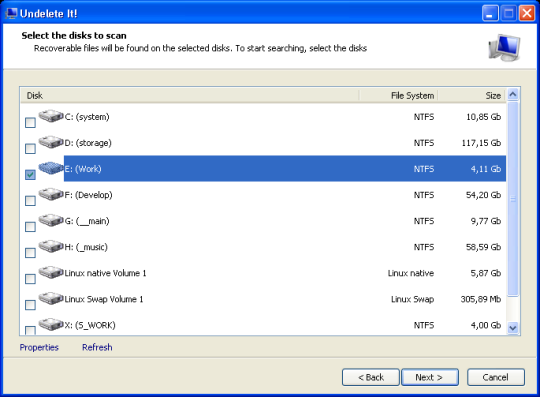This screenshot has height=397, width=540.
Task: Check the Linux Swap Volume 1 checkbox
Action: pos(30,305)
